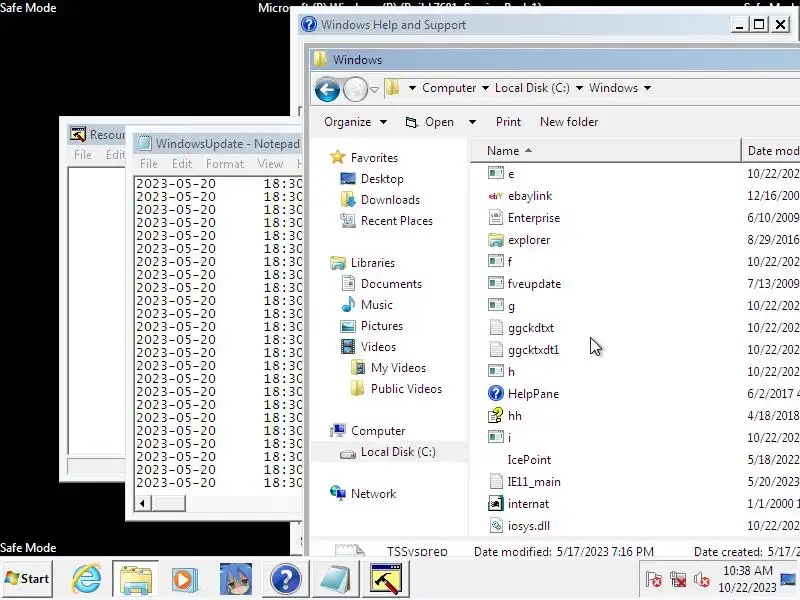Select the ggckdtxt file
800x600 pixels.
[531, 328]
